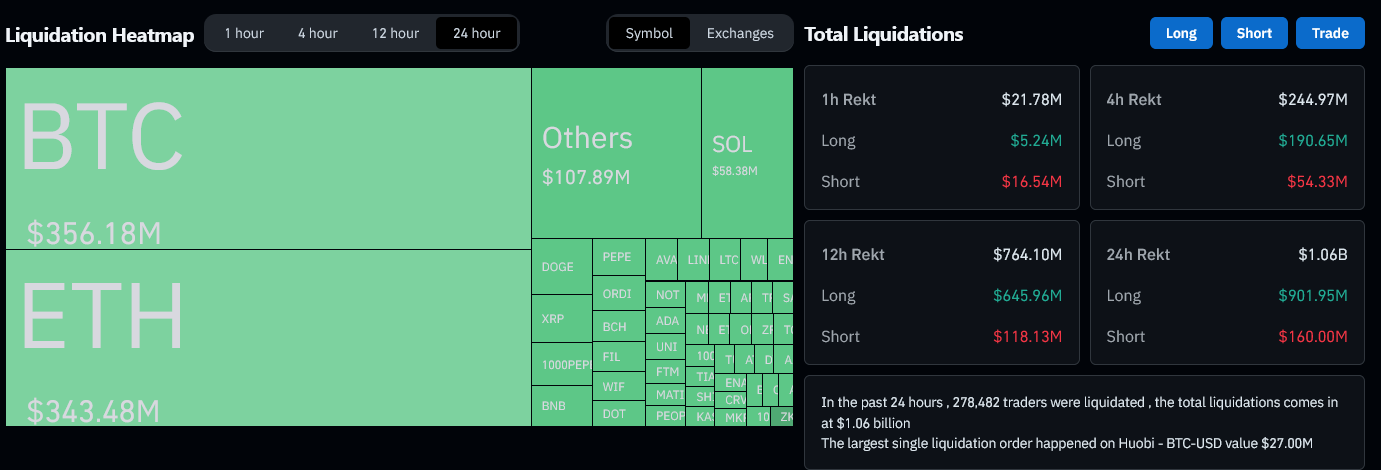Viewport: 1381px width, 470px height.
Task: Open the Others tile in heatmap
Action: (x=616, y=153)
